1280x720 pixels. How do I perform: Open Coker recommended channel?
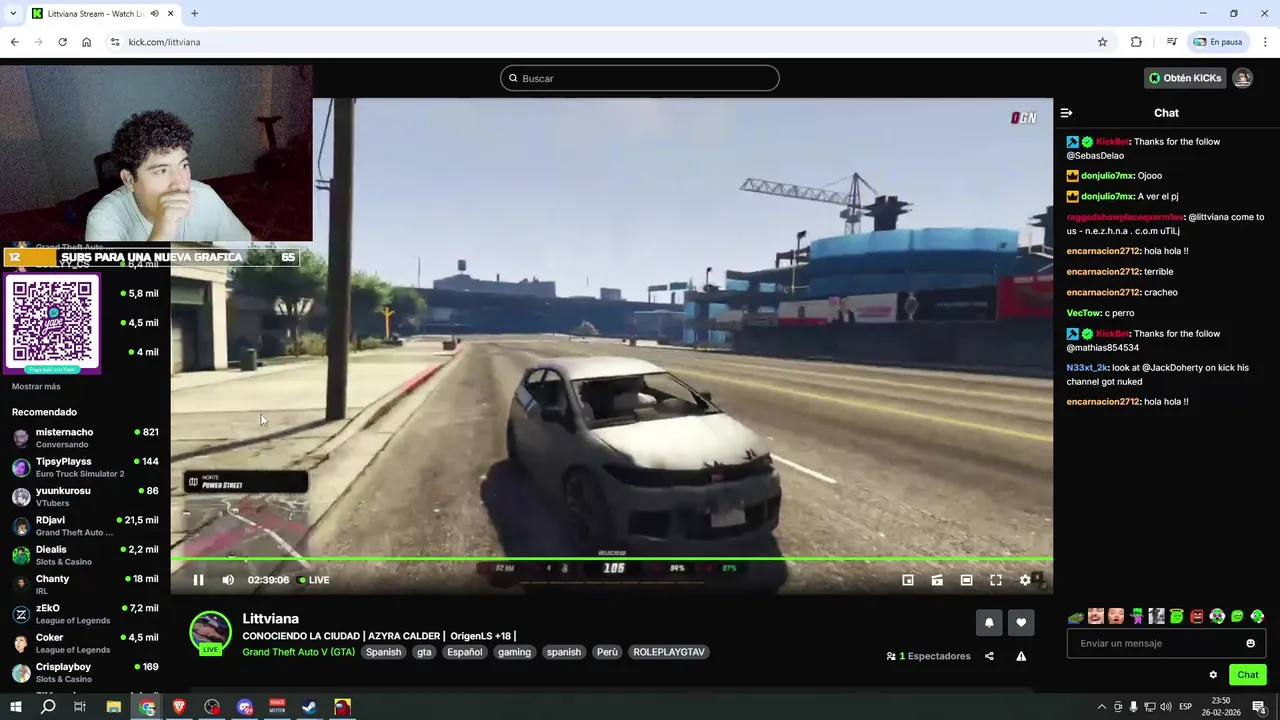pyautogui.click(x=85, y=643)
